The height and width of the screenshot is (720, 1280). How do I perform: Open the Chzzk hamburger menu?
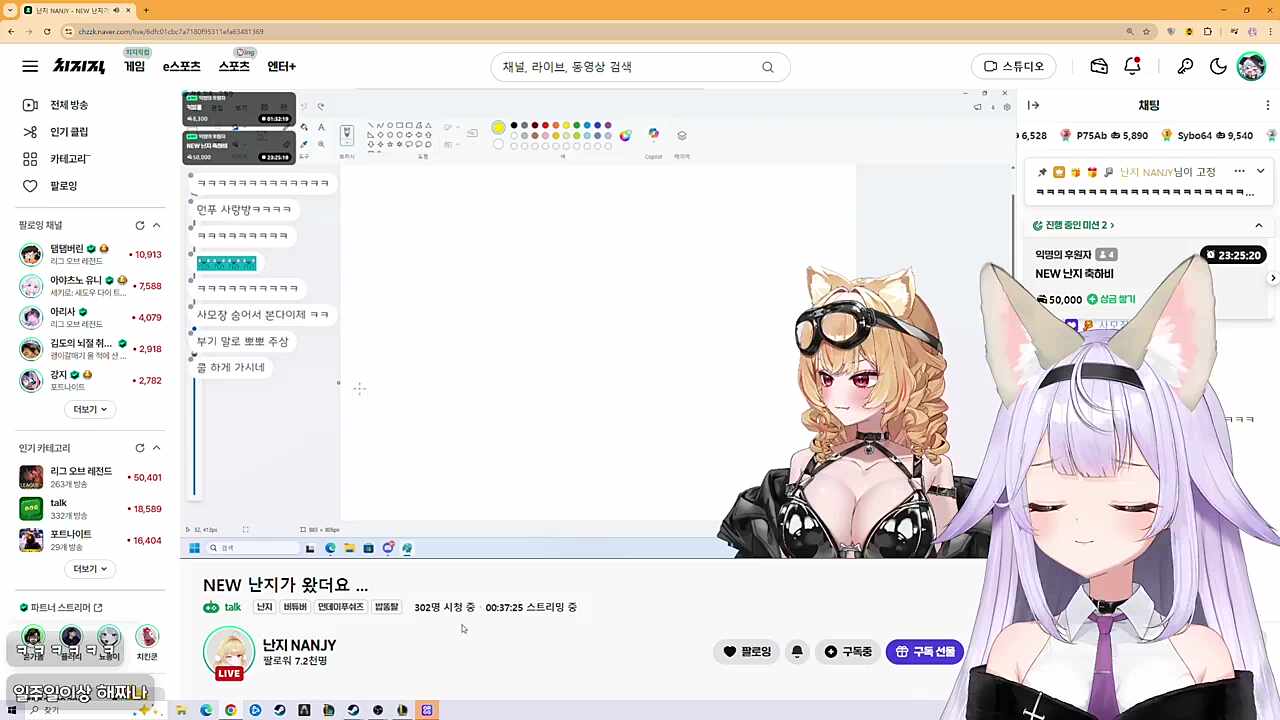tap(30, 66)
